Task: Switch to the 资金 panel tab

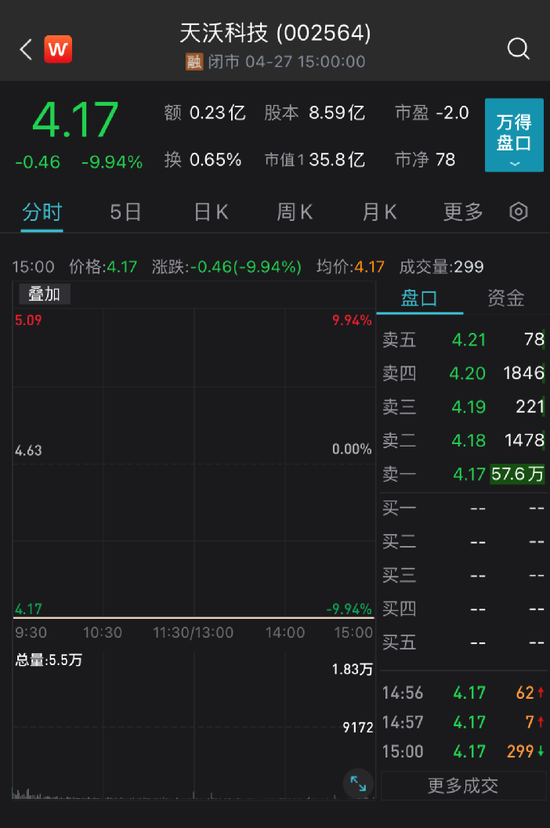Action: (506, 298)
